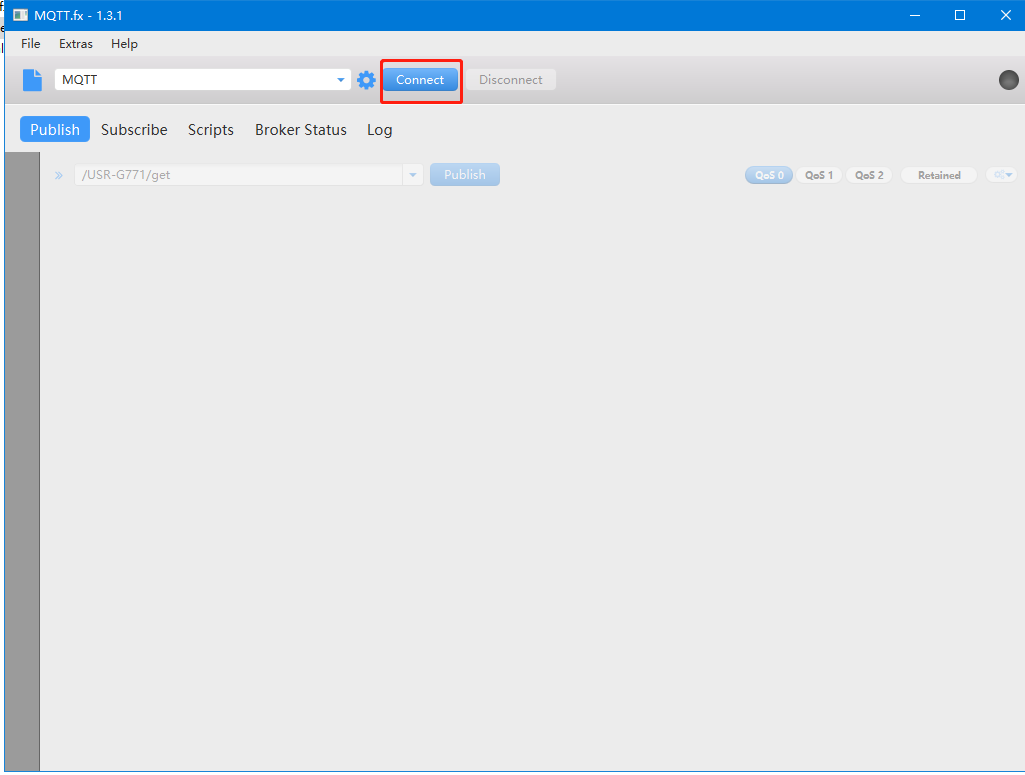This screenshot has height=775, width=1025.
Task: Open the Help menu
Action: click(x=124, y=44)
